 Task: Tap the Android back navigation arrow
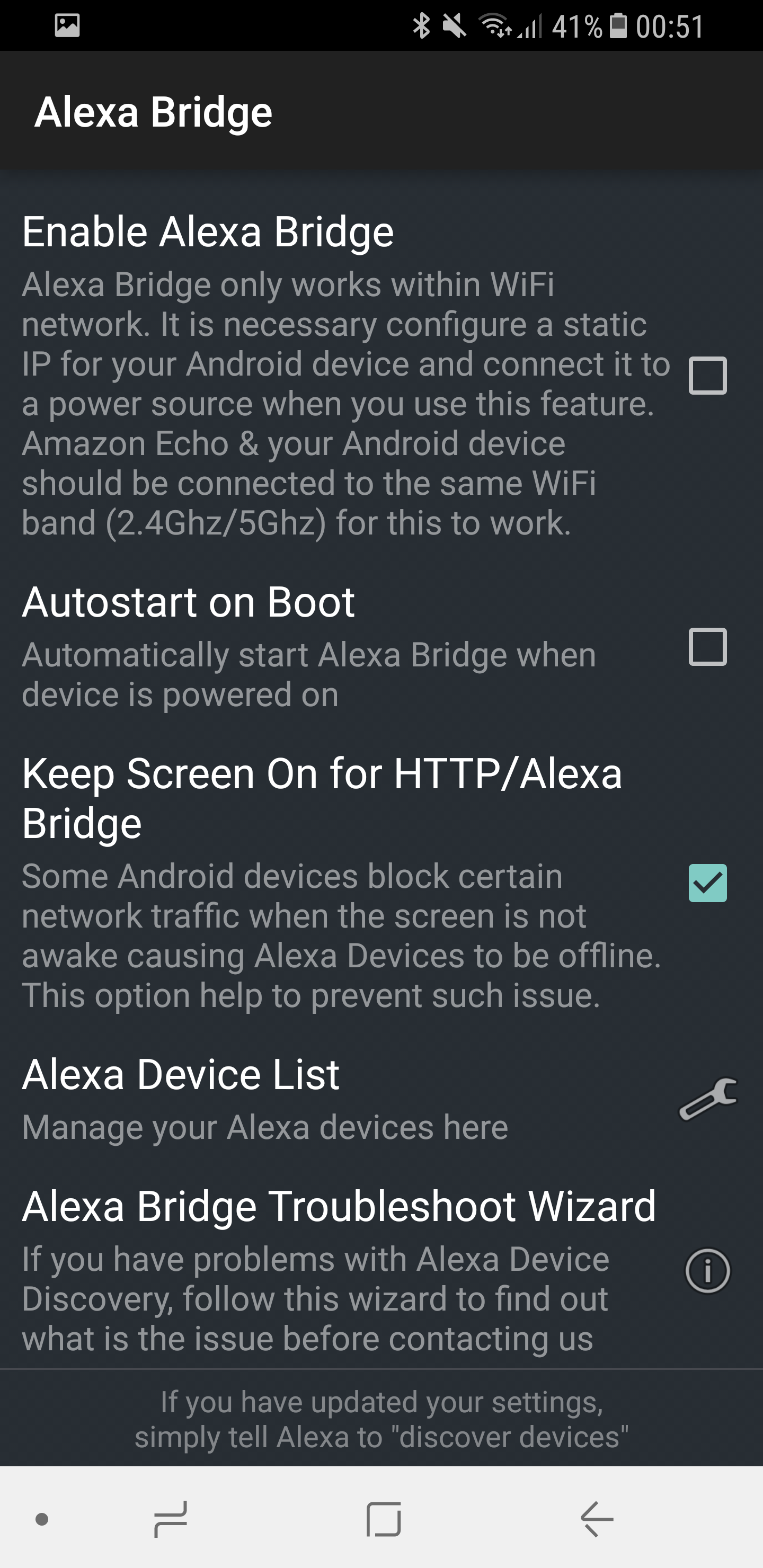(597, 1519)
